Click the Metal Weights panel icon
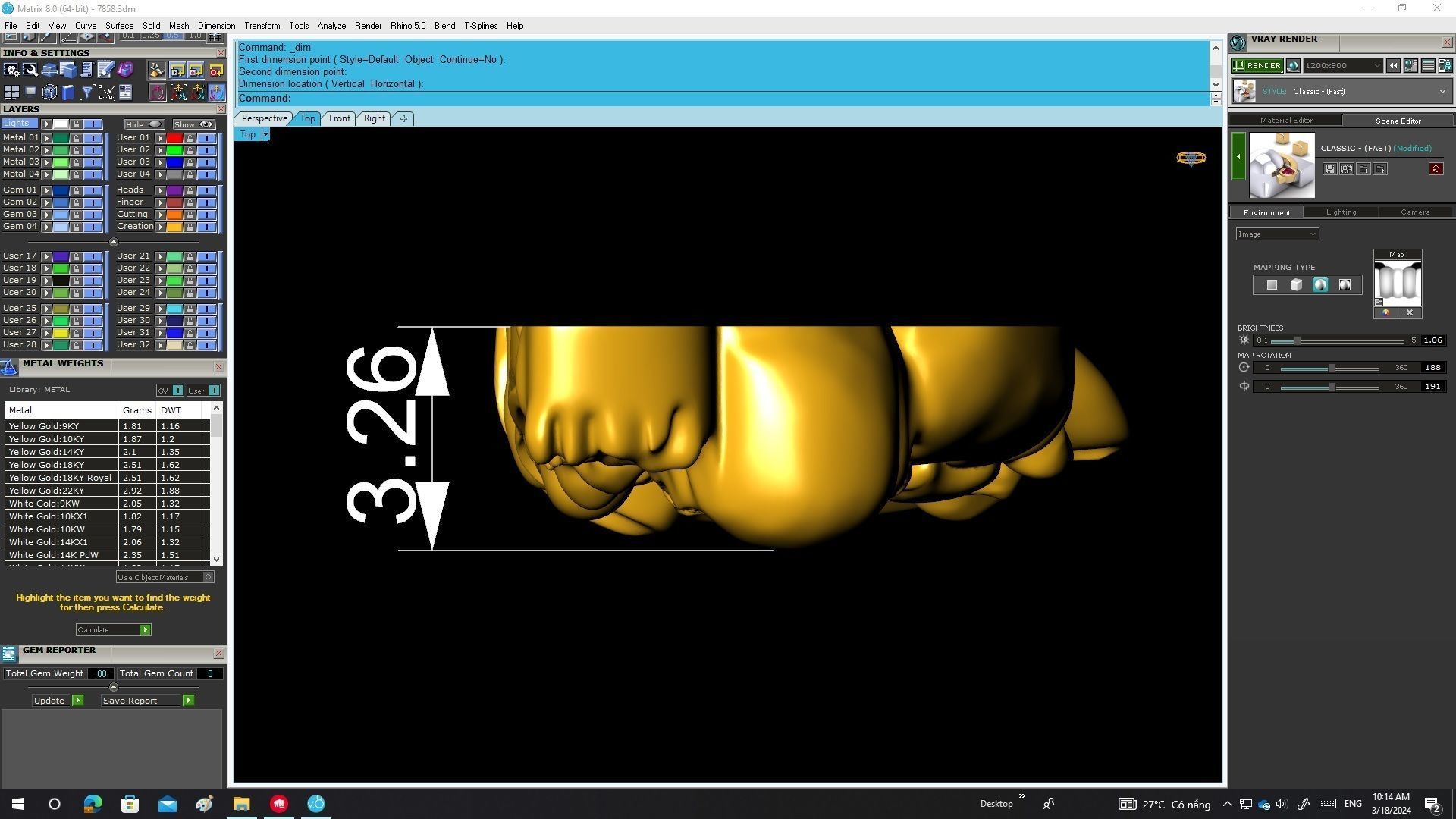This screenshot has height=819, width=1456. coord(9,368)
